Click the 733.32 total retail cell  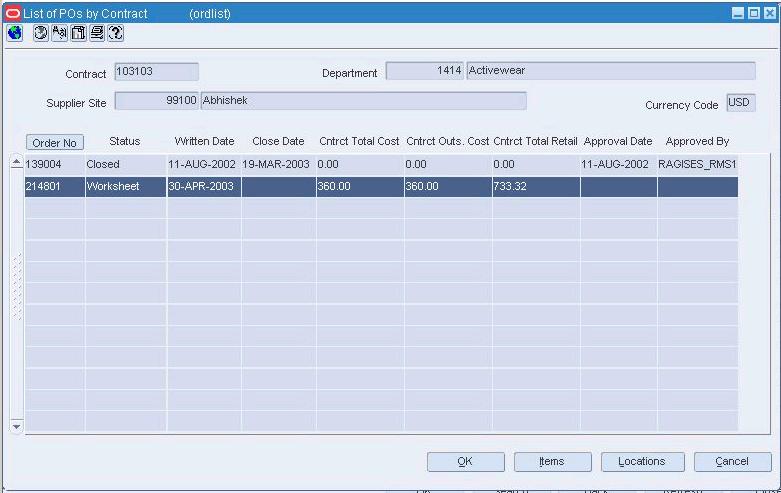tap(536, 187)
